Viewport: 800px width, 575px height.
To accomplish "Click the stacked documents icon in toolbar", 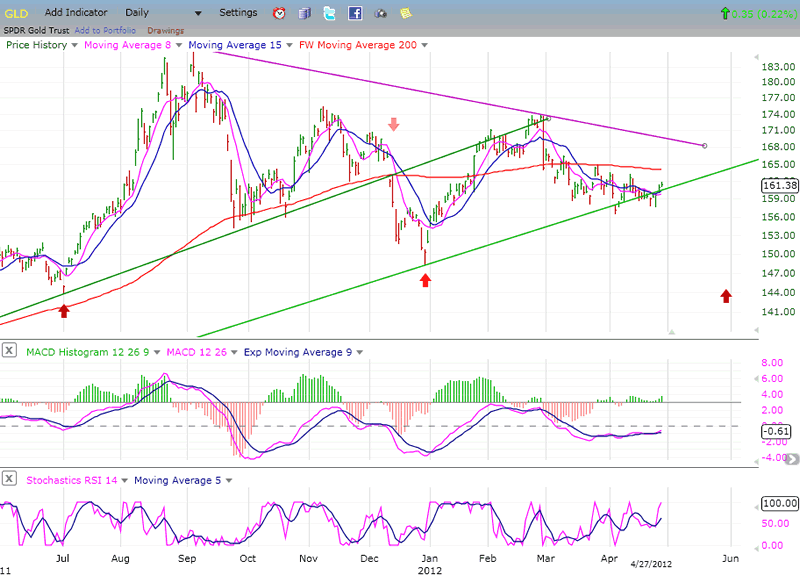I will click(x=304, y=13).
